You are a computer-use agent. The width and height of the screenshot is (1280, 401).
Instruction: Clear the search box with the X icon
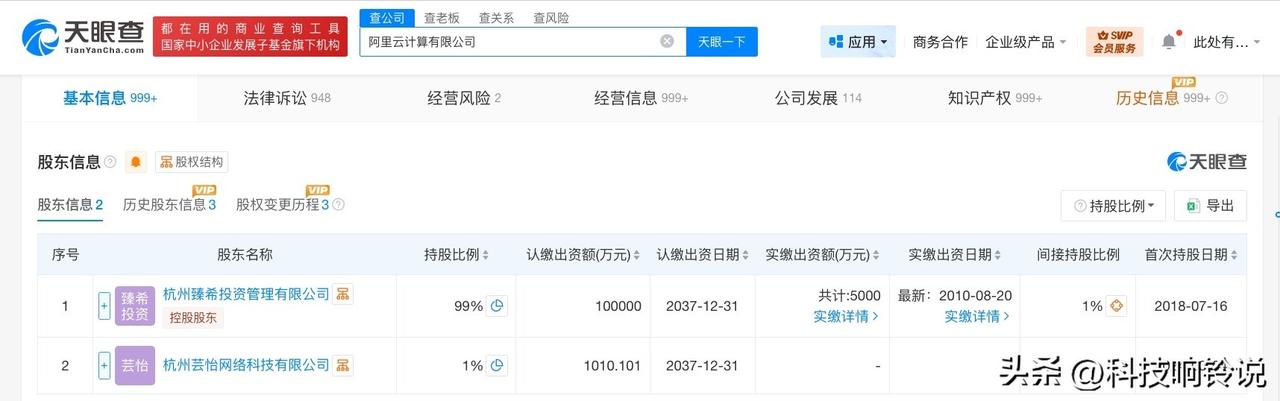point(667,41)
